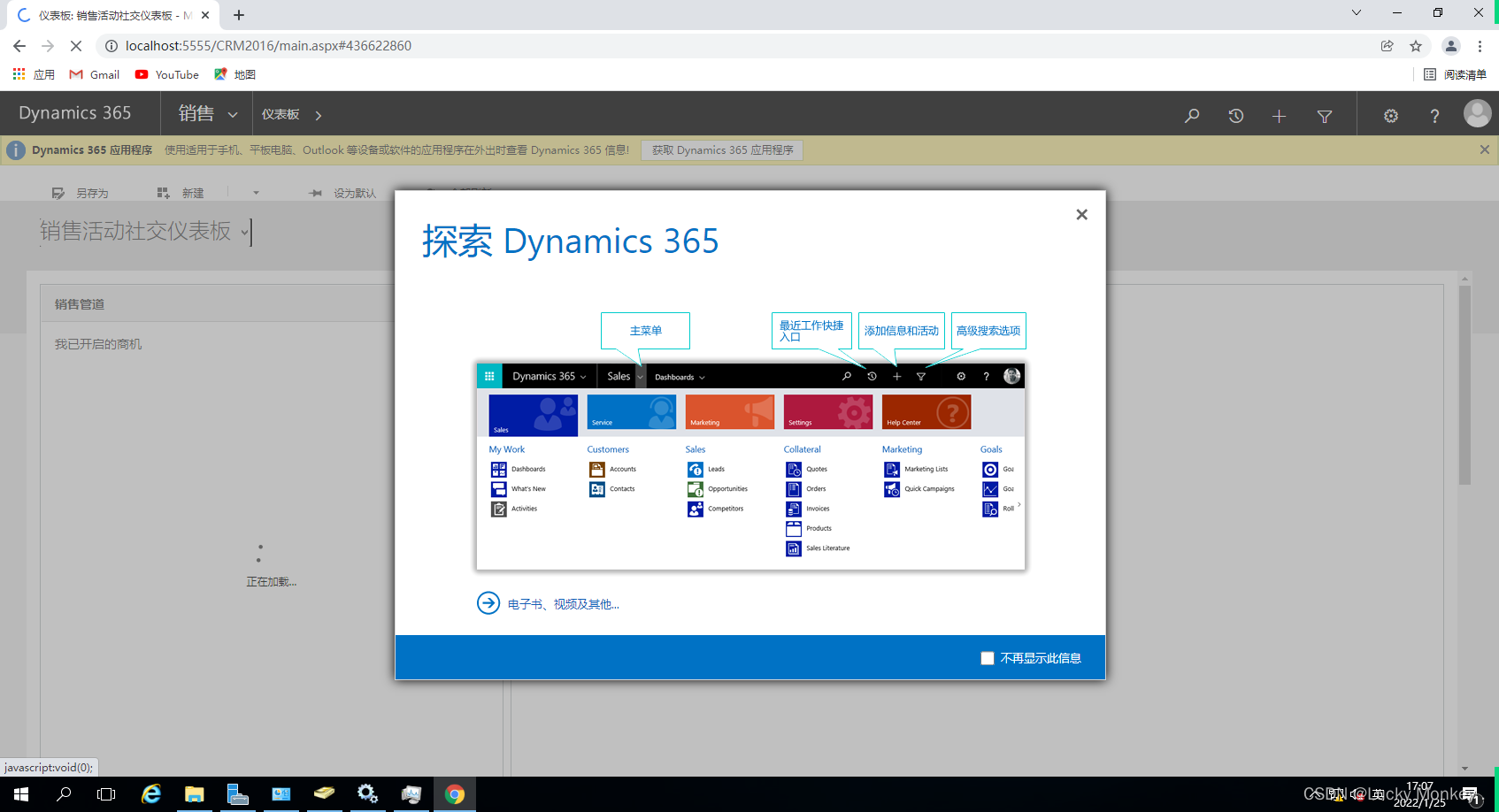The image size is (1499, 812).
Task: Click the info icon in notification bar
Action: (x=16, y=150)
